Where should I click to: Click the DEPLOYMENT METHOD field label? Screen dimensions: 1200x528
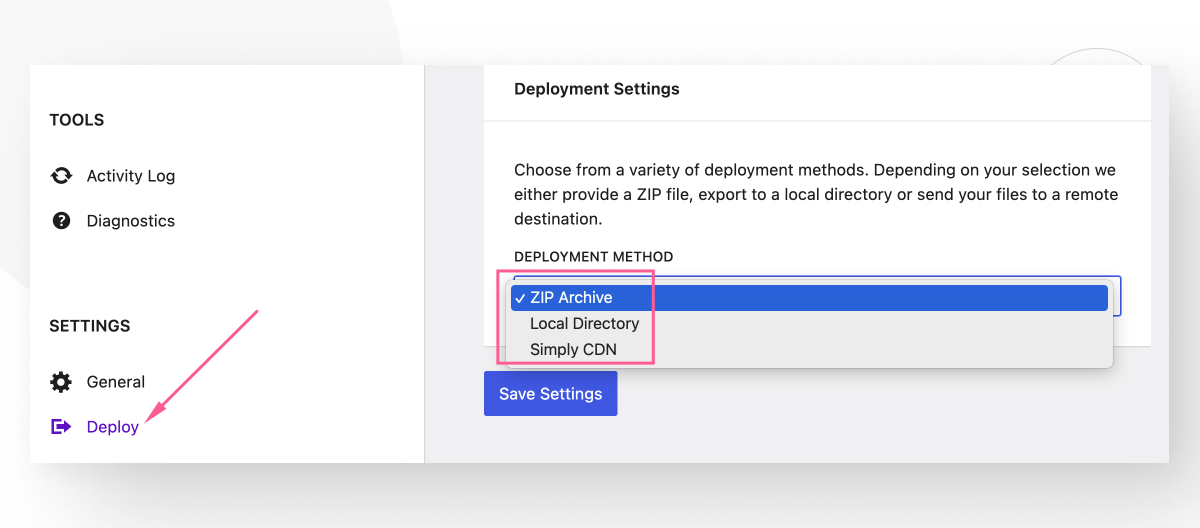point(593,257)
